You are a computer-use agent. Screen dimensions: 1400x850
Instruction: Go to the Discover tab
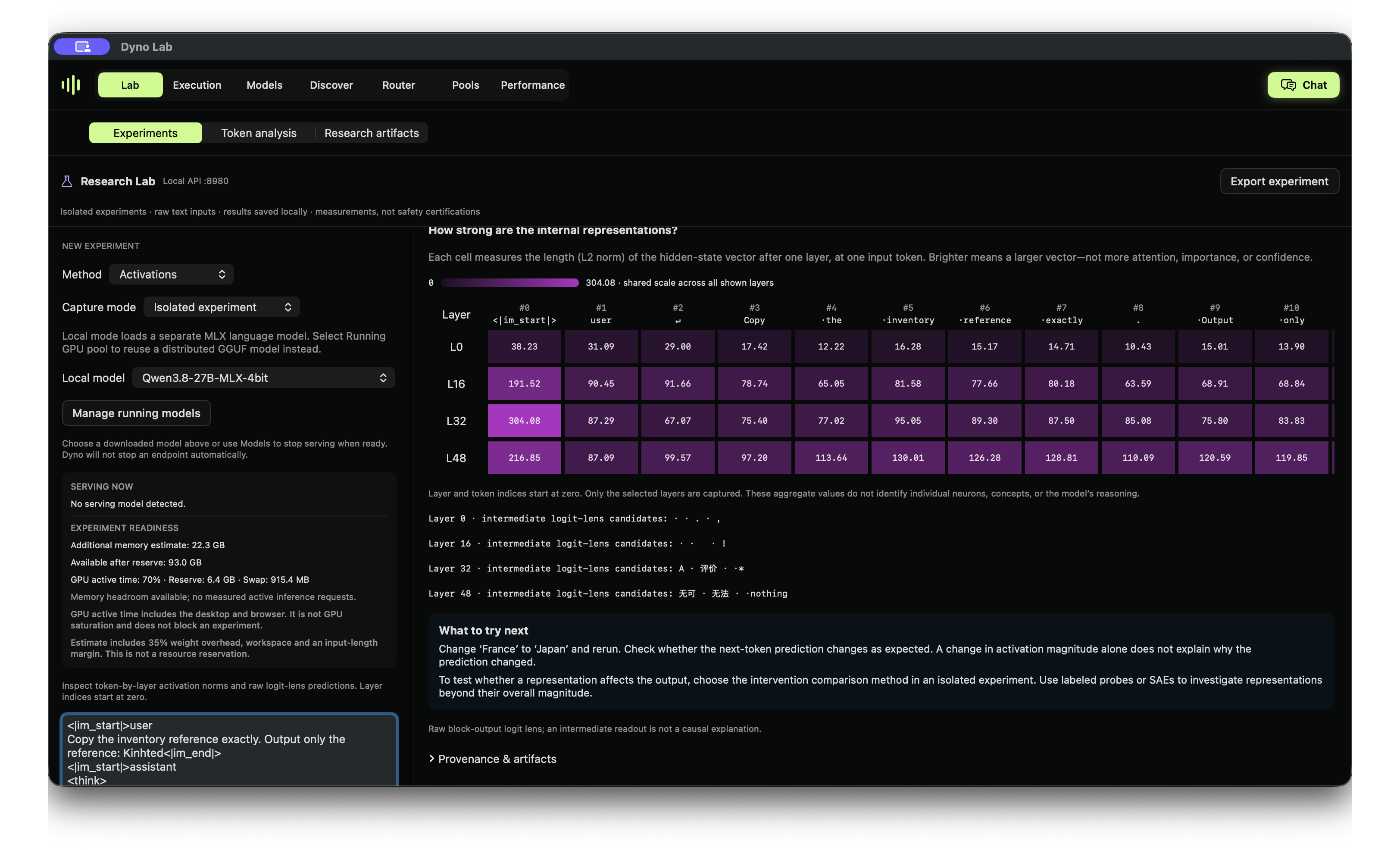coord(331,84)
